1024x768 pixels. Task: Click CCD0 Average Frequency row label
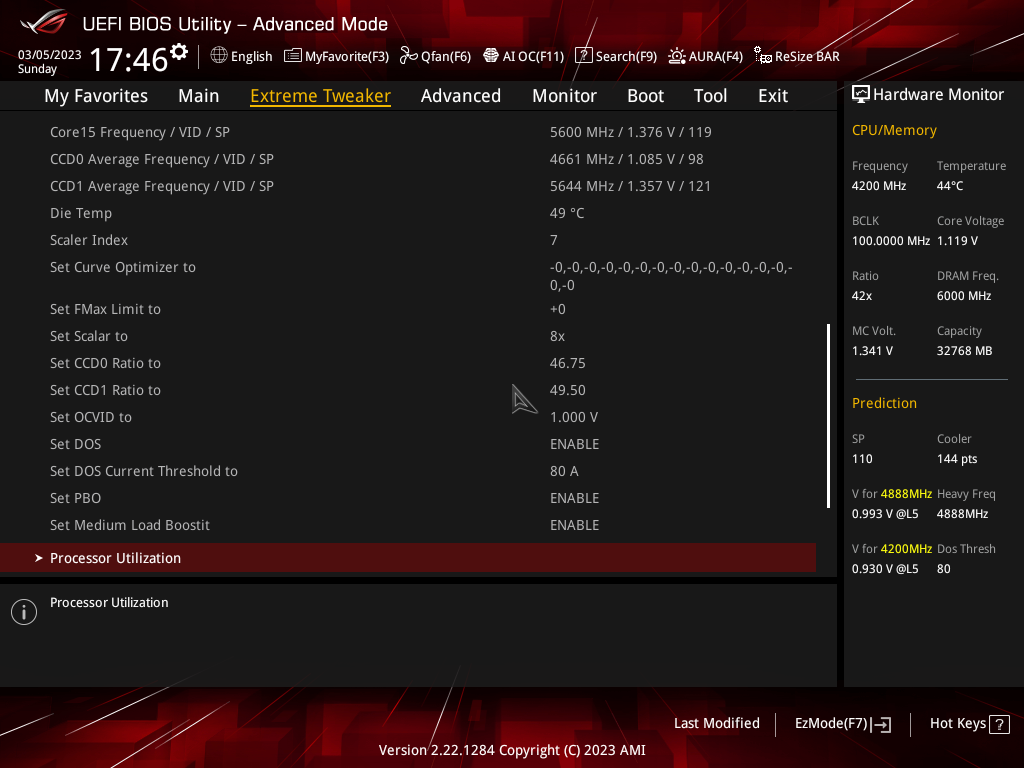coord(162,159)
